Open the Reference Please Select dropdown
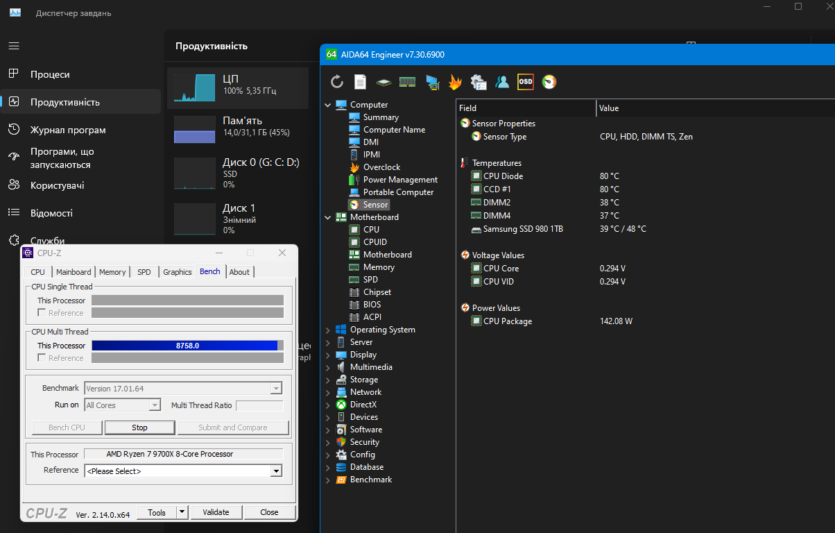 (276, 471)
